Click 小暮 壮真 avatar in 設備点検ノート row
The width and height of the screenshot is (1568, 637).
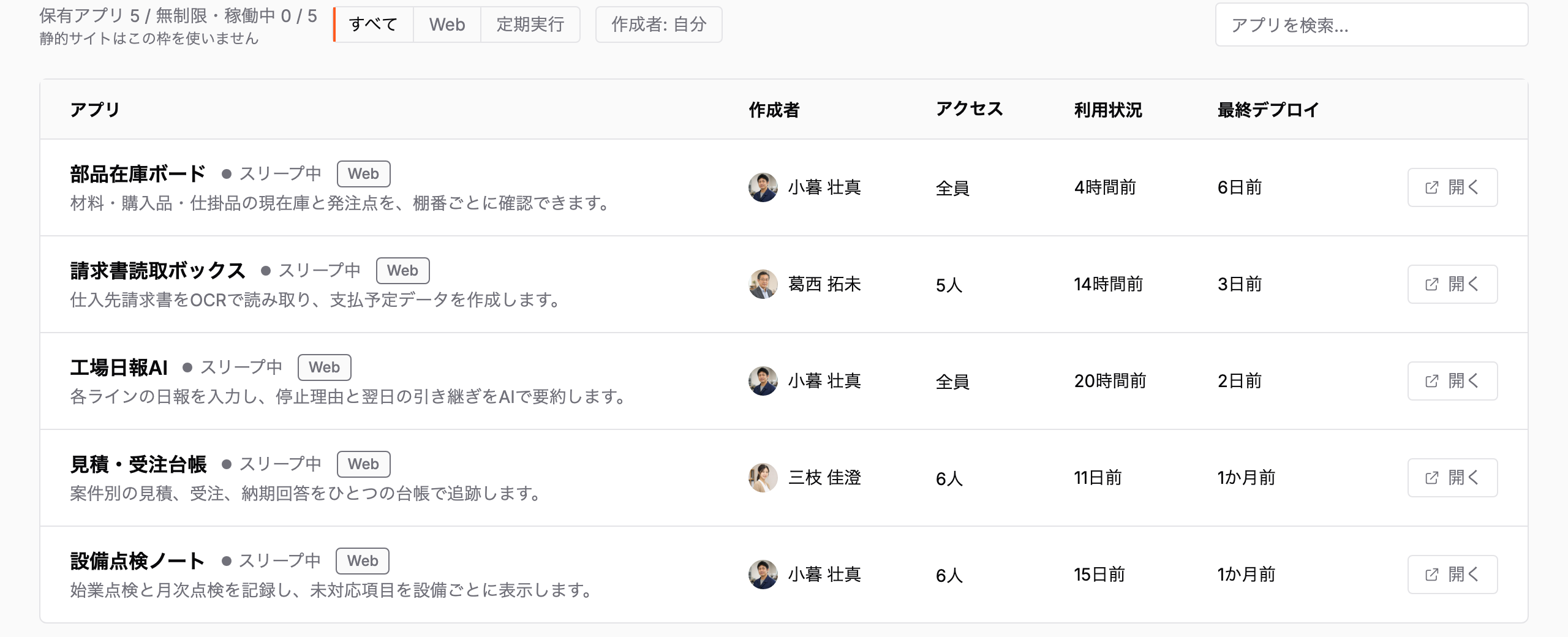763,575
